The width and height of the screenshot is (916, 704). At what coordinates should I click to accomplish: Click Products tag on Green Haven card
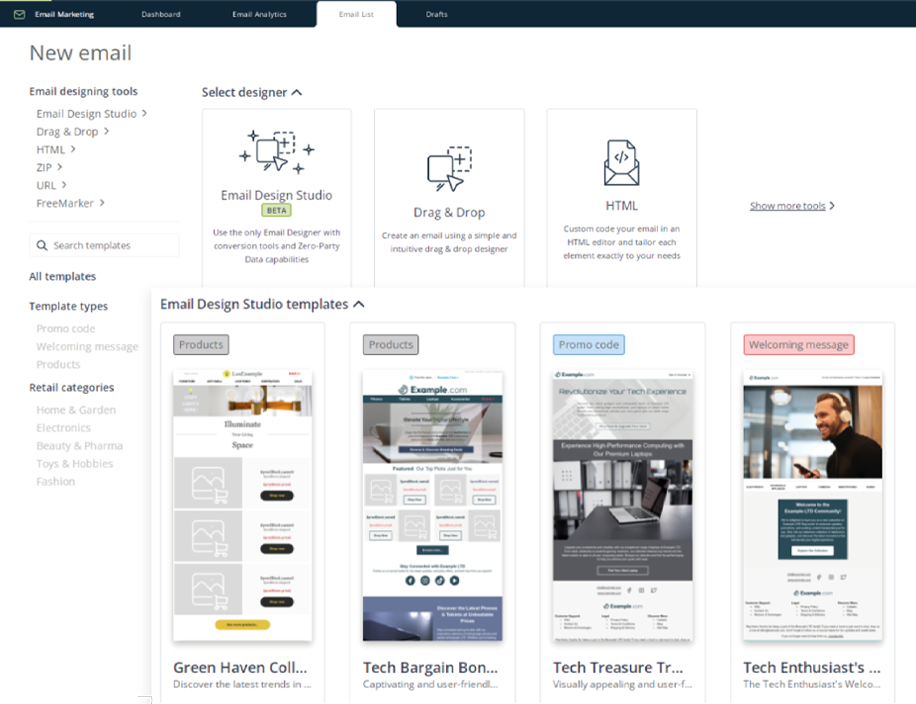[x=201, y=345]
